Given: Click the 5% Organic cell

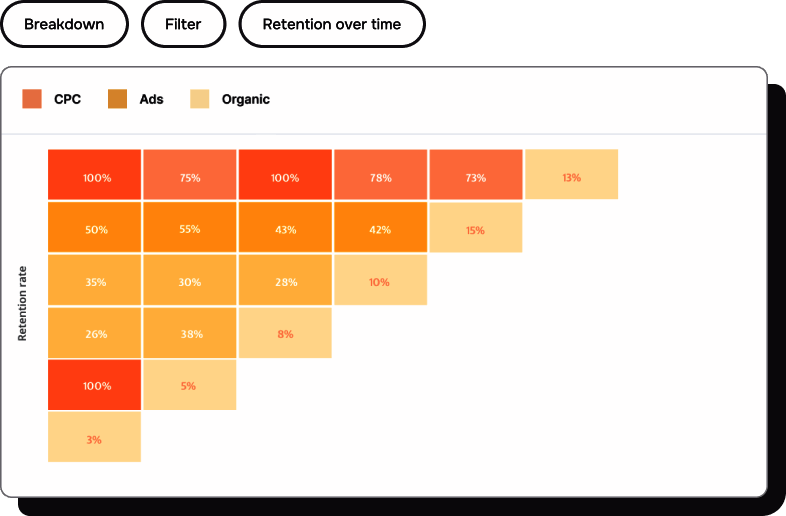Looking at the screenshot, I should (x=190, y=386).
